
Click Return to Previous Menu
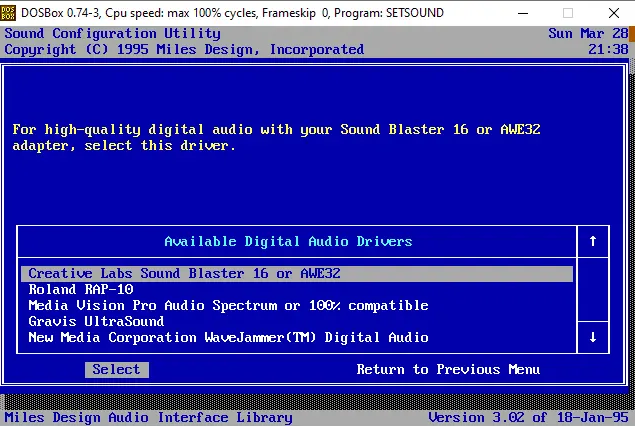(x=448, y=369)
